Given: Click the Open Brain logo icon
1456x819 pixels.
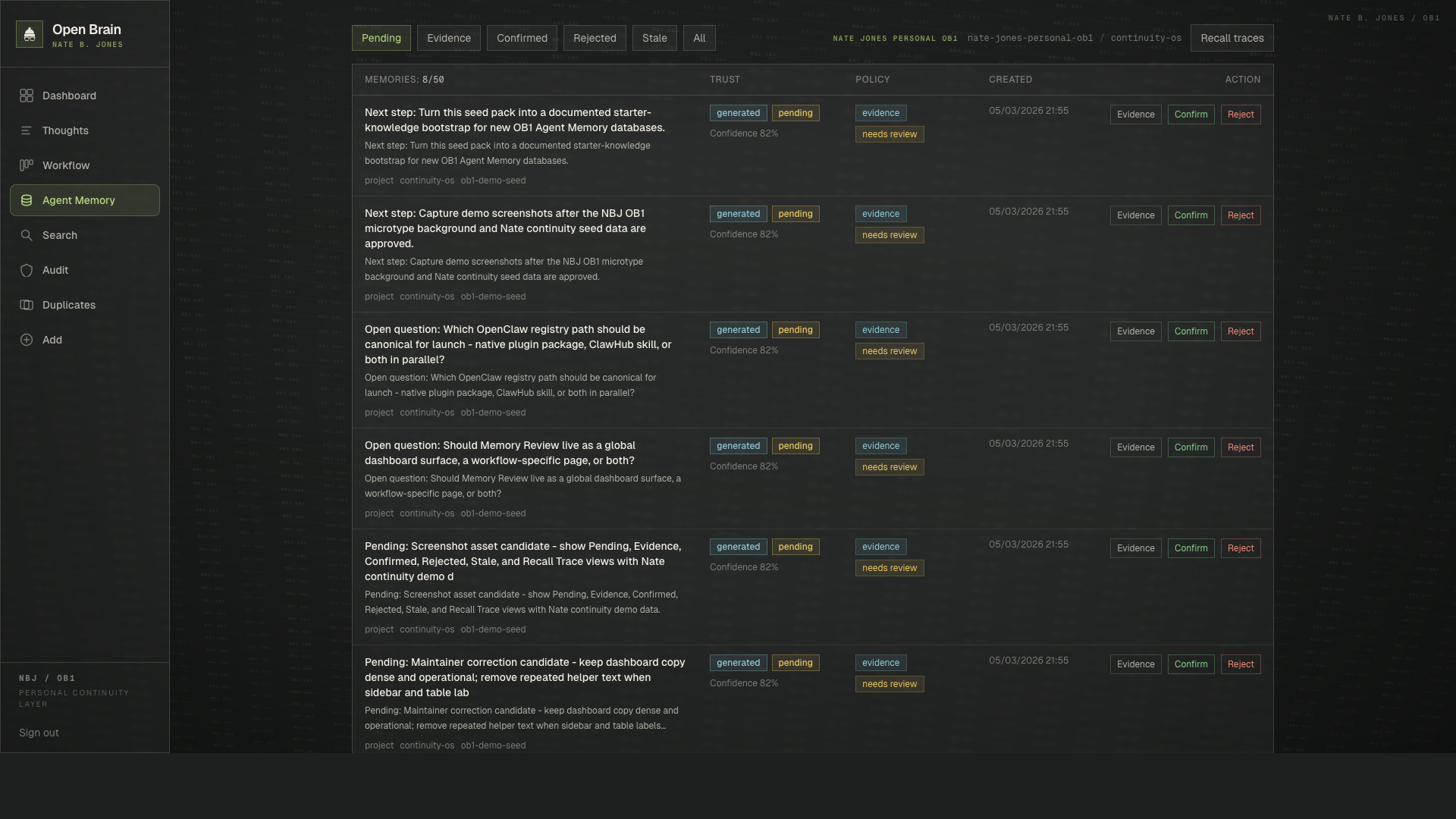Looking at the screenshot, I should point(30,34).
